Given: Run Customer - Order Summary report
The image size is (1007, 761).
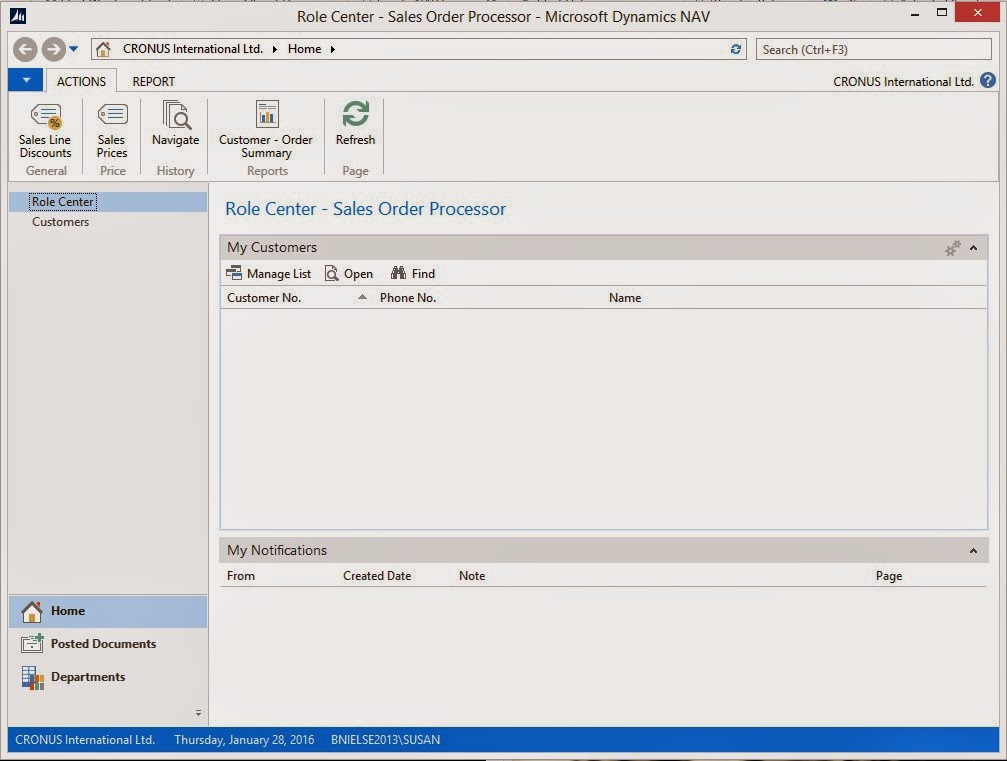Looking at the screenshot, I should (x=266, y=131).
